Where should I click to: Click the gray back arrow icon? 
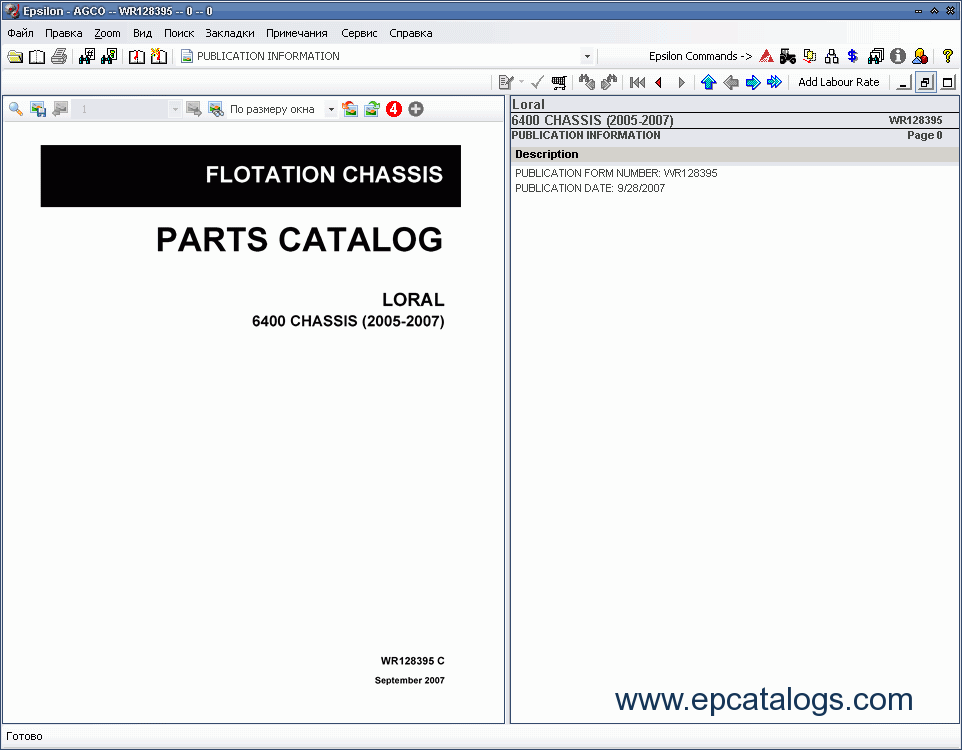click(x=731, y=82)
